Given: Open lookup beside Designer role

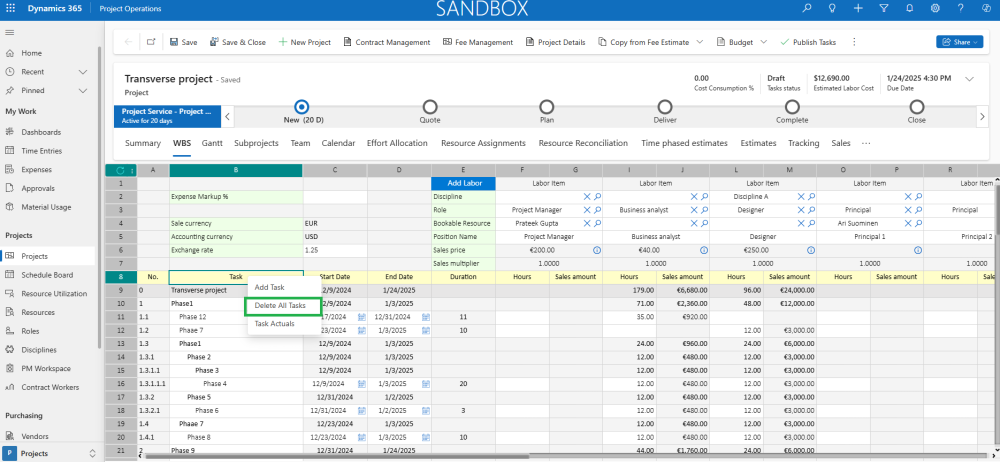Looking at the screenshot, I should 812,210.
